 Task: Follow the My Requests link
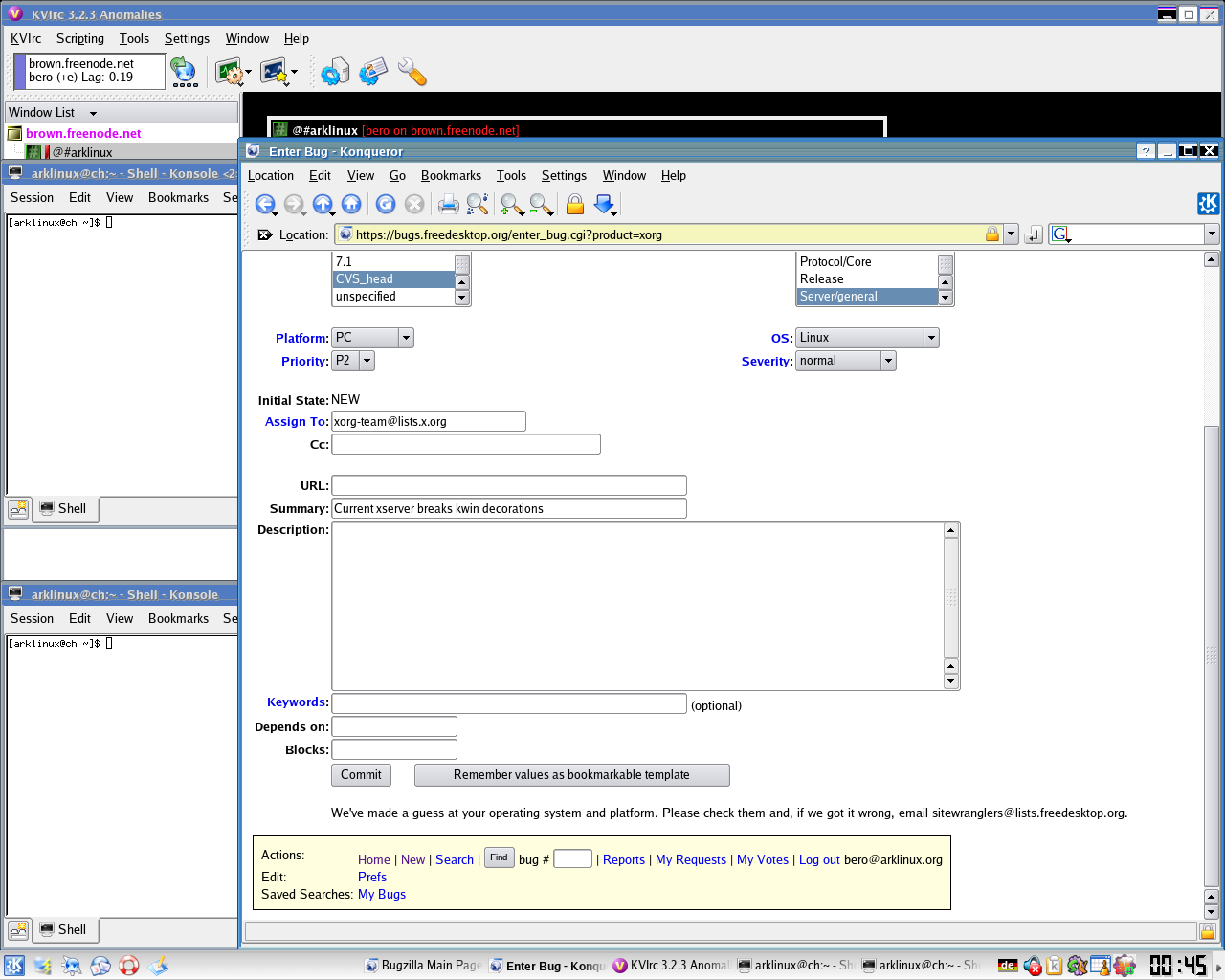click(x=690, y=859)
